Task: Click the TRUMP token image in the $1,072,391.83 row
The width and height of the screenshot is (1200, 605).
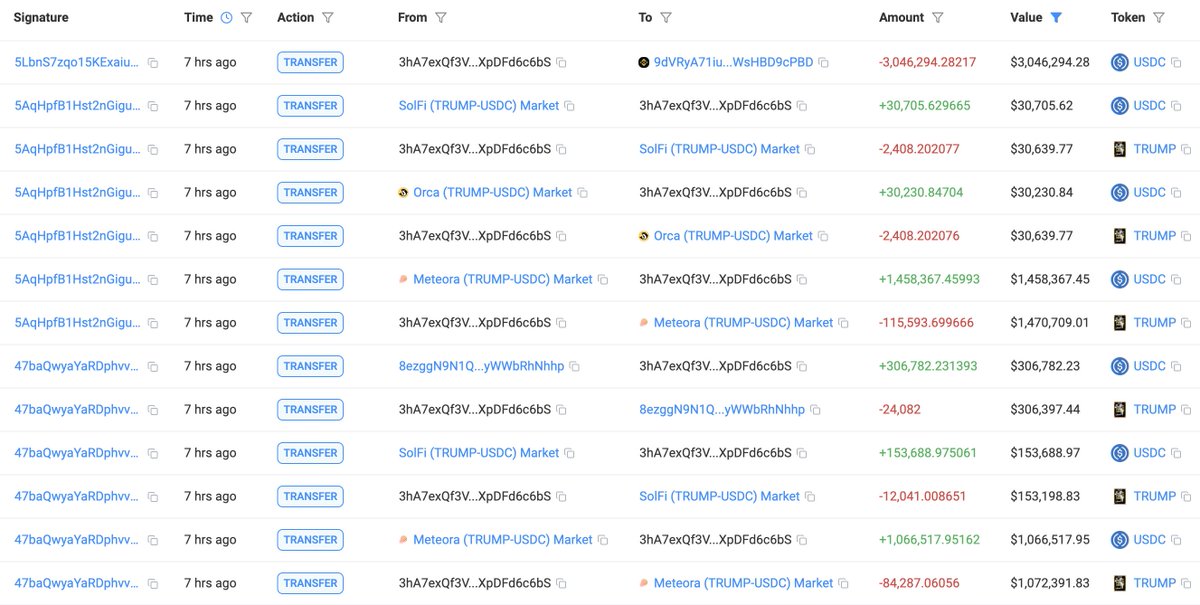Action: [x=1120, y=583]
